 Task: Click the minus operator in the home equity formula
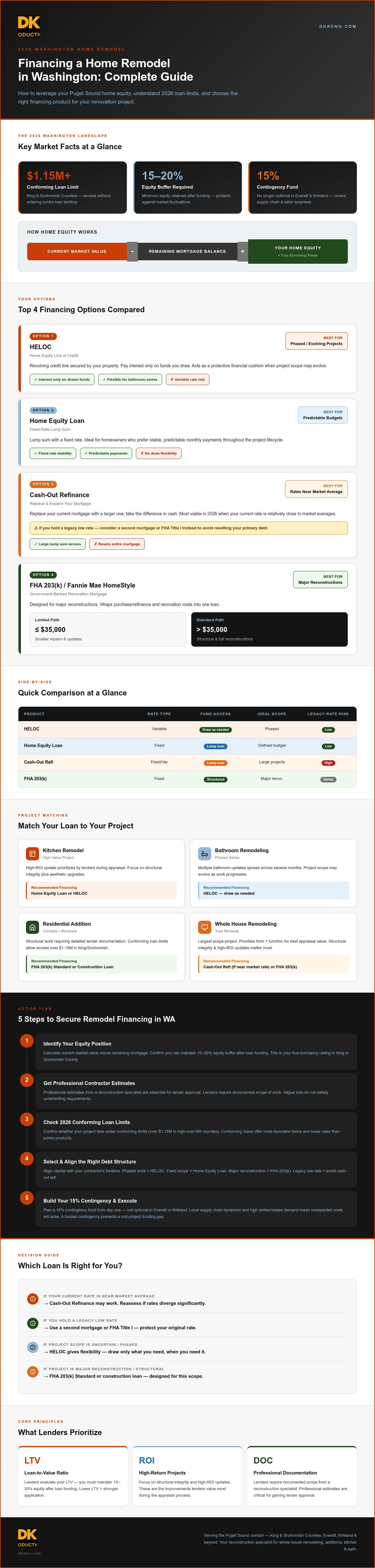point(132,252)
